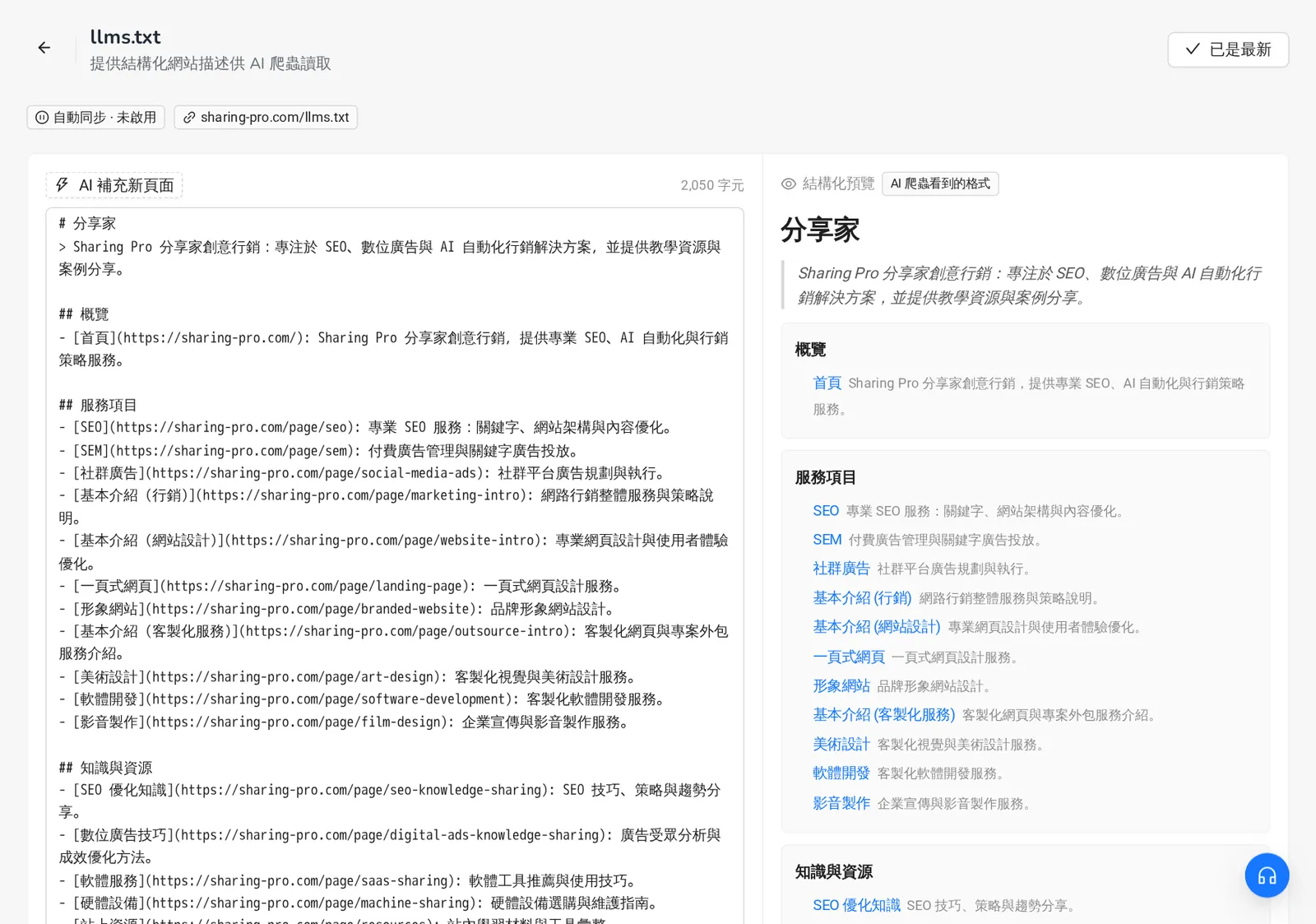Click the lightning bolt icon in AI 補充新頁面

[x=63, y=185]
